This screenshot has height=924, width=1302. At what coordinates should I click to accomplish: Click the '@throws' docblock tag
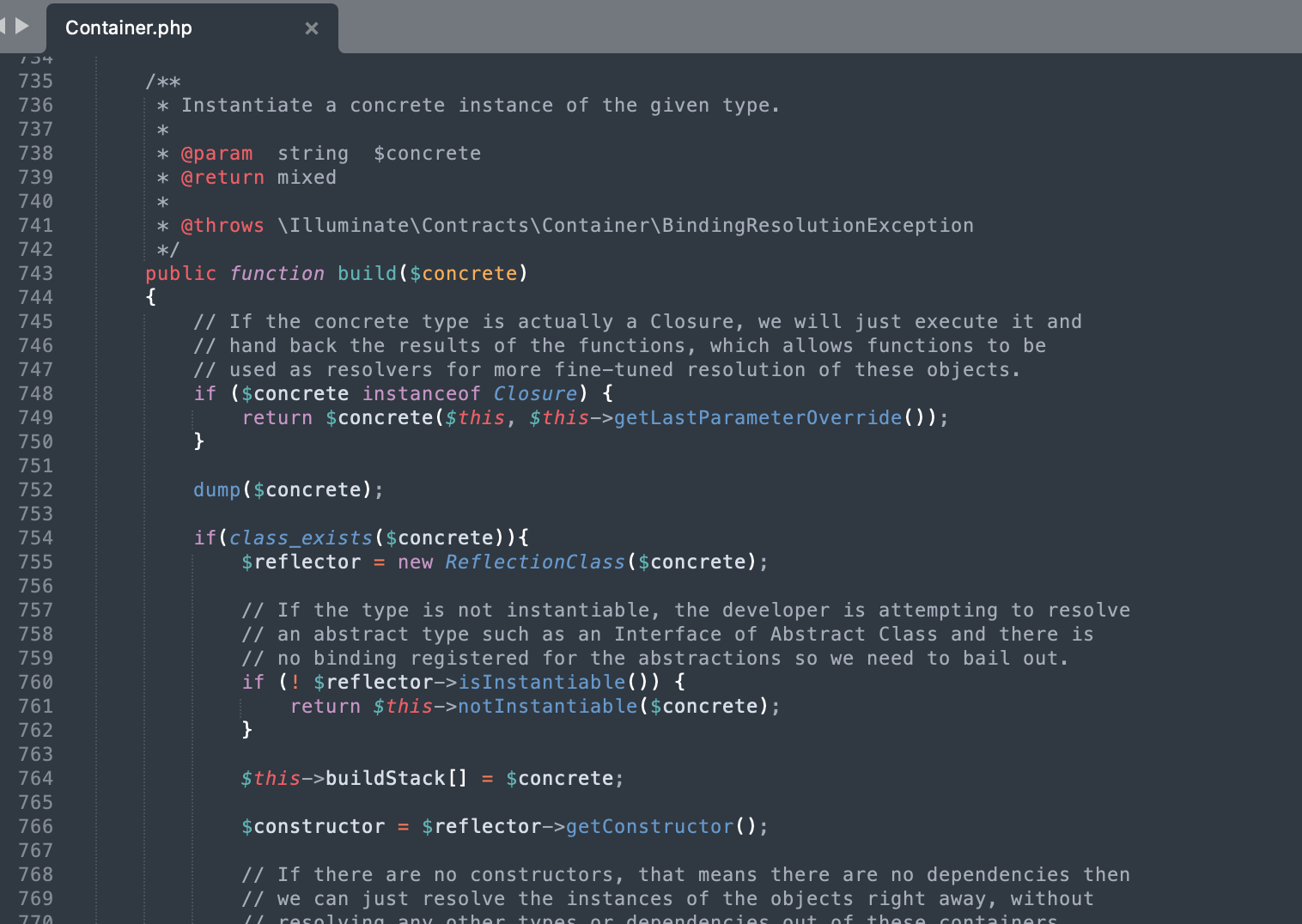222,226
